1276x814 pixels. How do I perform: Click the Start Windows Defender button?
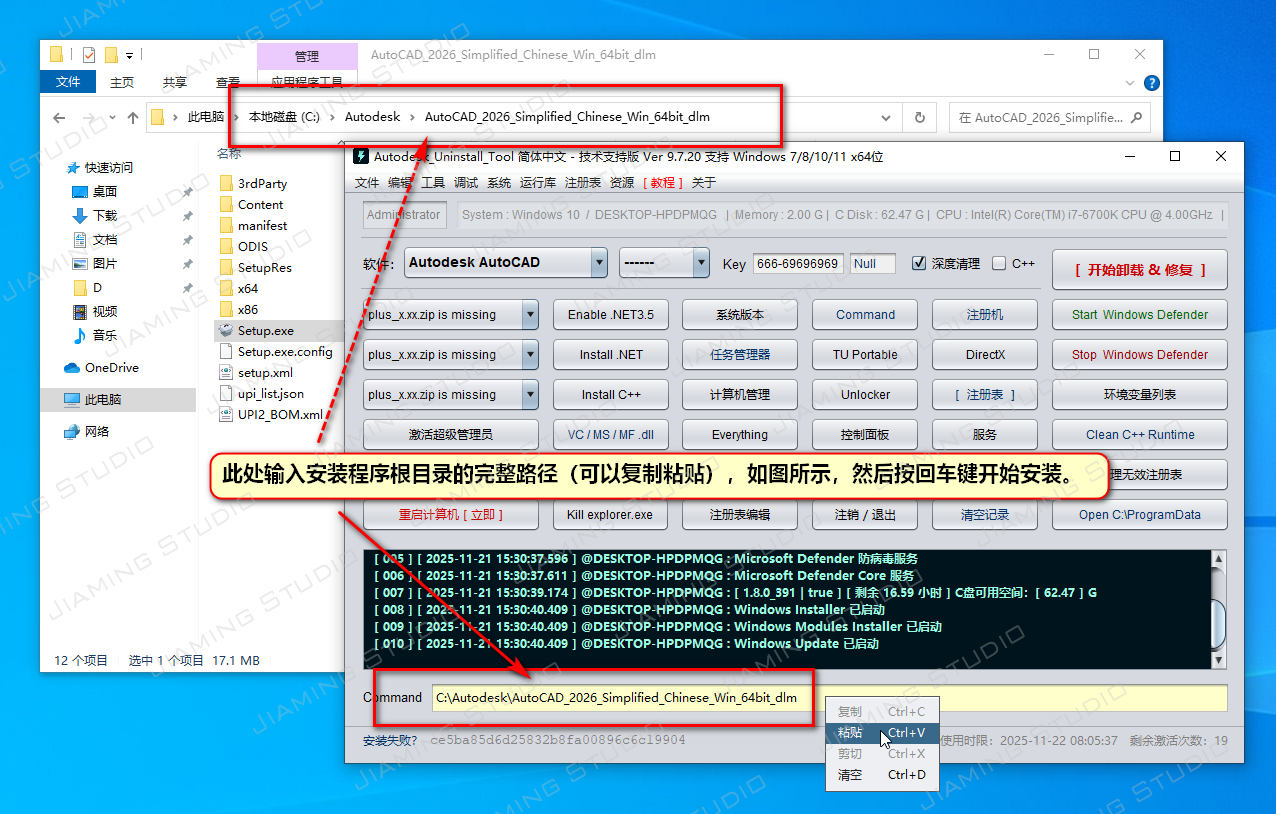coord(1139,314)
